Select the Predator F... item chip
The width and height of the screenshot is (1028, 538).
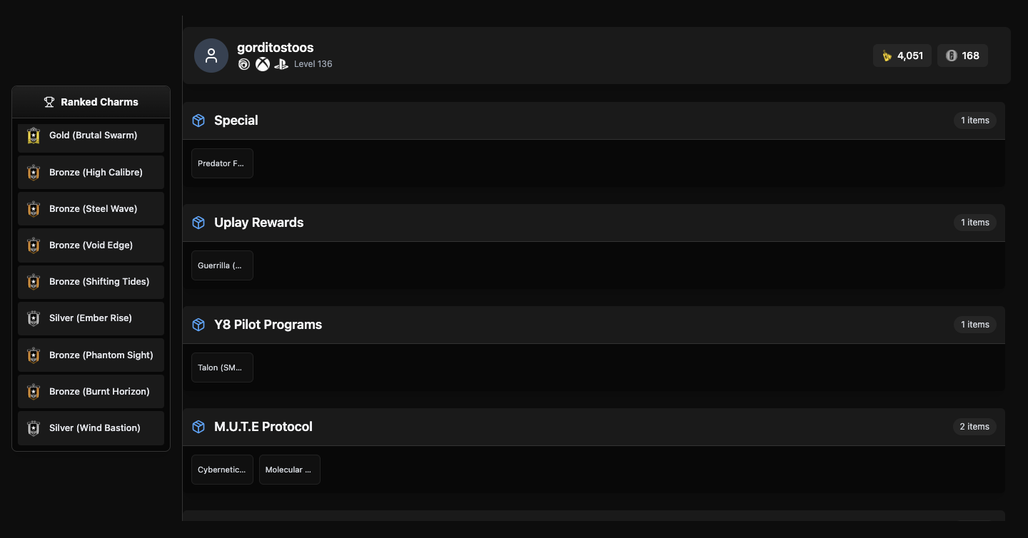click(x=222, y=163)
